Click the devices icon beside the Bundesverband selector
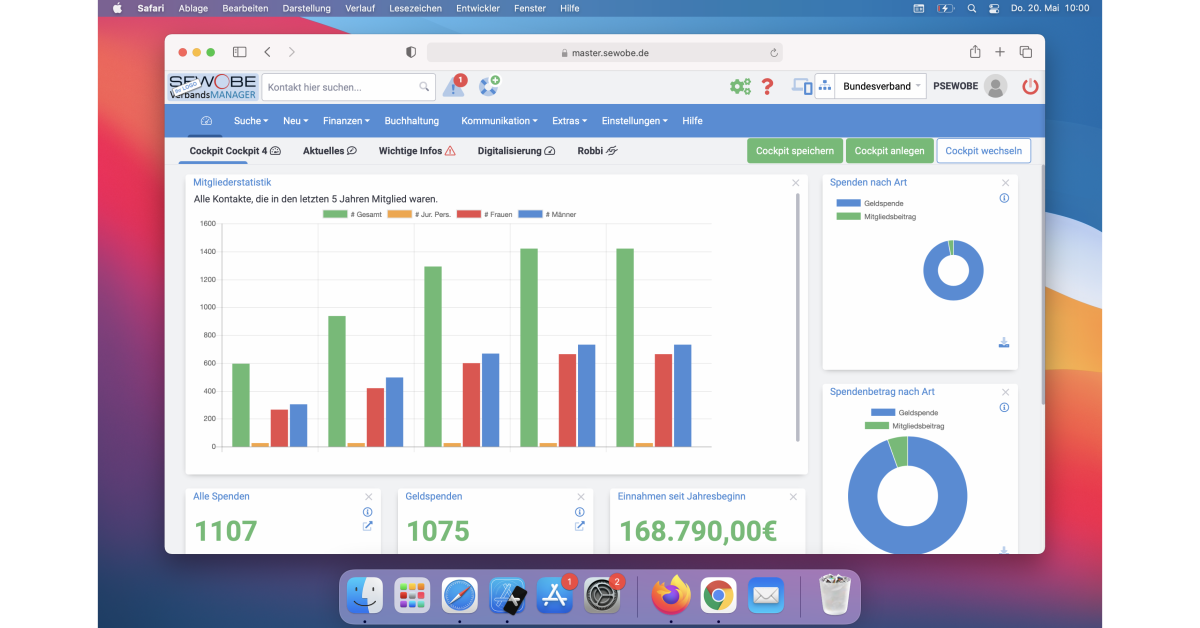 click(x=802, y=87)
